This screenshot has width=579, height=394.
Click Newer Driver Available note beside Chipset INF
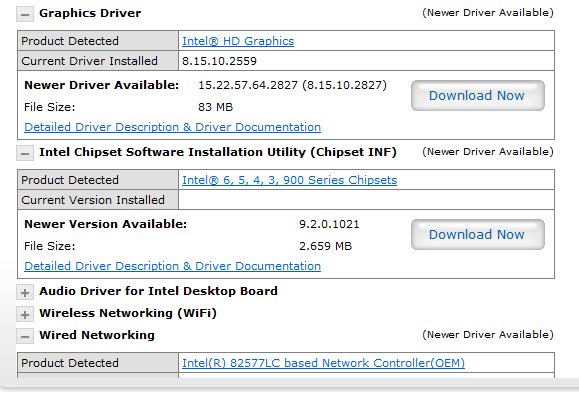tap(488, 151)
